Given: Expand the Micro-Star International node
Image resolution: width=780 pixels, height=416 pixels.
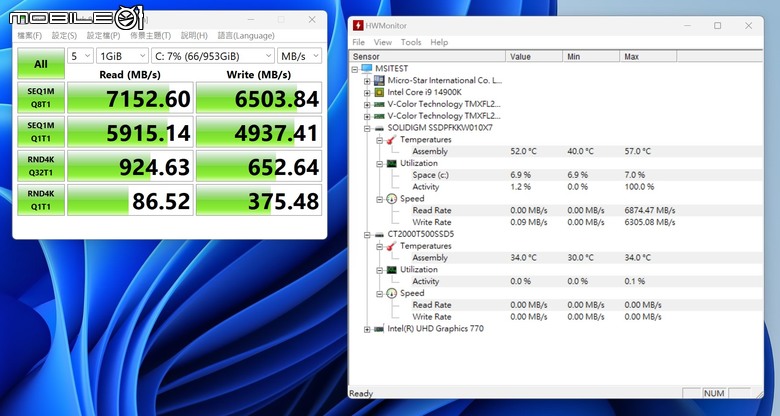Looking at the screenshot, I should [367, 81].
